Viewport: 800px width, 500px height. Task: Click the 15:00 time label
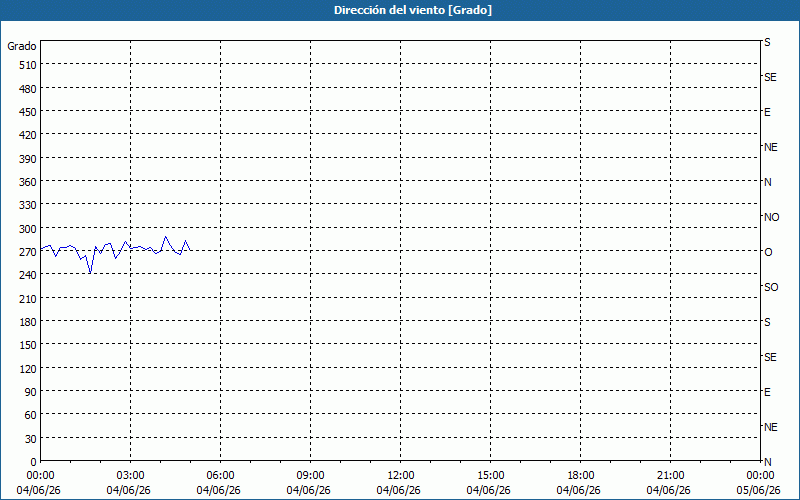490,476
